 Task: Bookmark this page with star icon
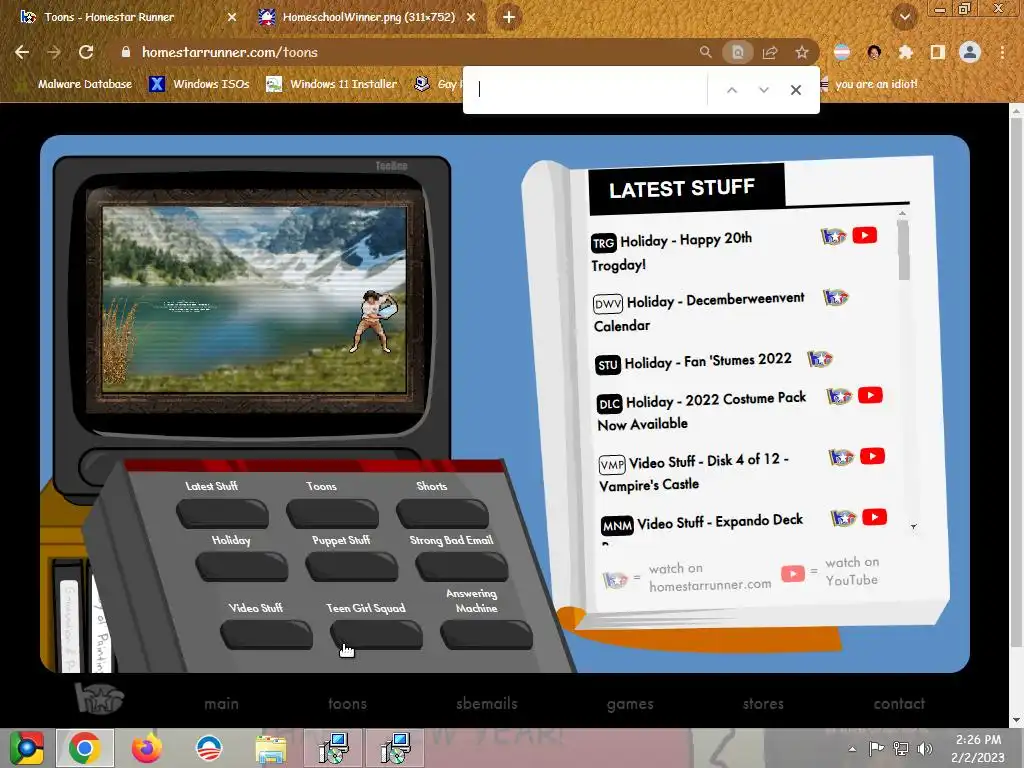(x=802, y=52)
